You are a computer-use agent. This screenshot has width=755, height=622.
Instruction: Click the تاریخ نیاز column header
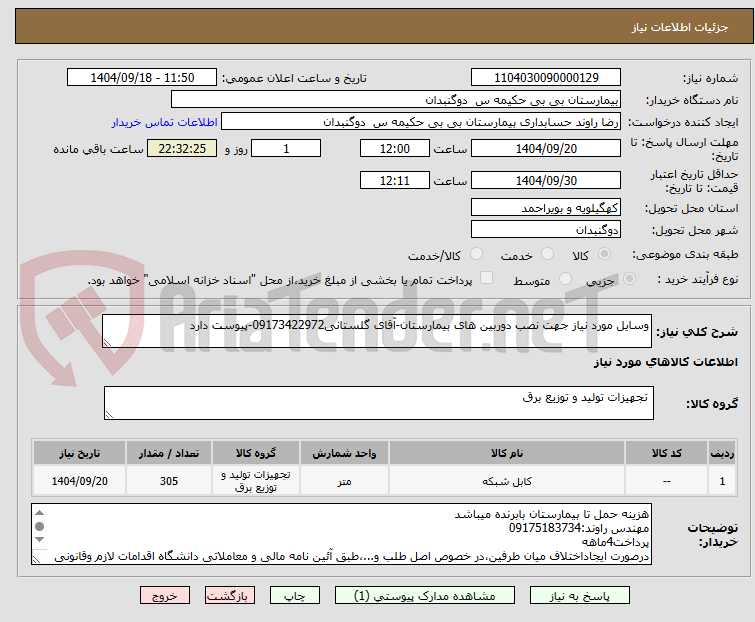(79, 453)
